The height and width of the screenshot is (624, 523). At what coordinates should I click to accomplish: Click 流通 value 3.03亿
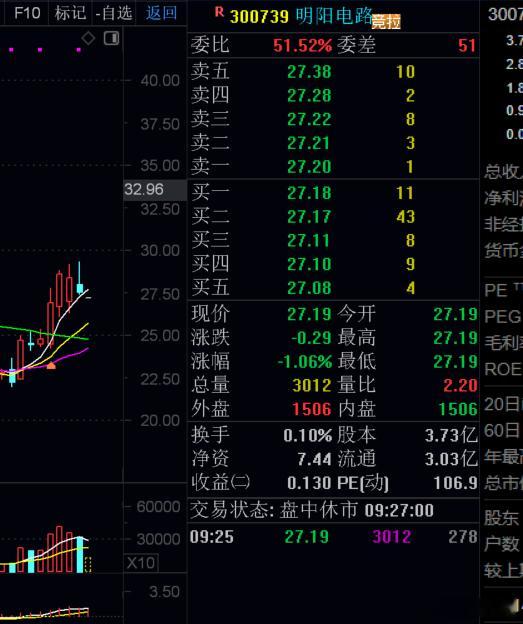click(x=451, y=459)
